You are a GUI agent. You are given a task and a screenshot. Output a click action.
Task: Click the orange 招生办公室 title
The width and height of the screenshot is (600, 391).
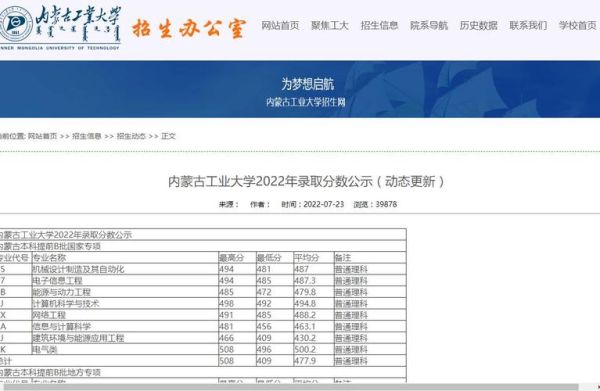188,28
